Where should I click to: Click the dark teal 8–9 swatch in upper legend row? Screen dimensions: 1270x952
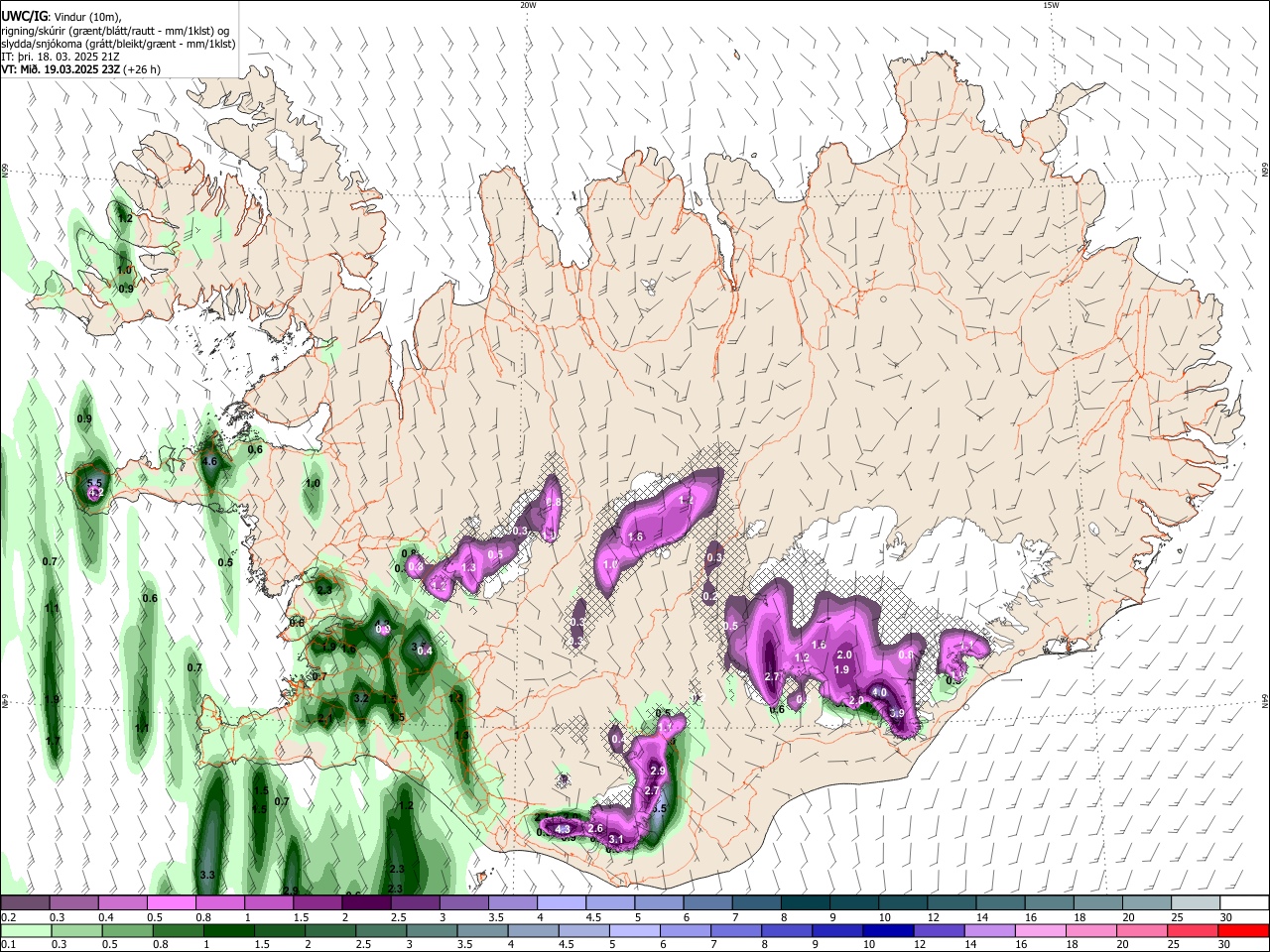[x=807, y=903]
